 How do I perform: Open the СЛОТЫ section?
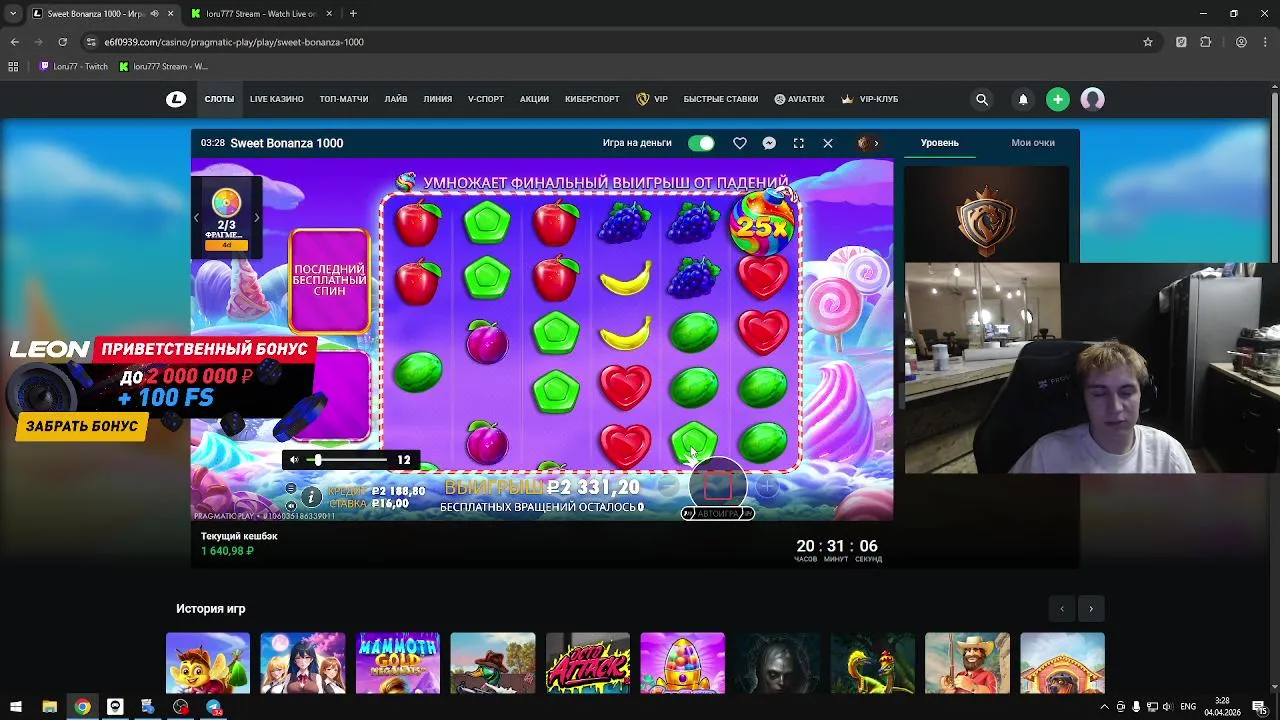pyautogui.click(x=219, y=99)
